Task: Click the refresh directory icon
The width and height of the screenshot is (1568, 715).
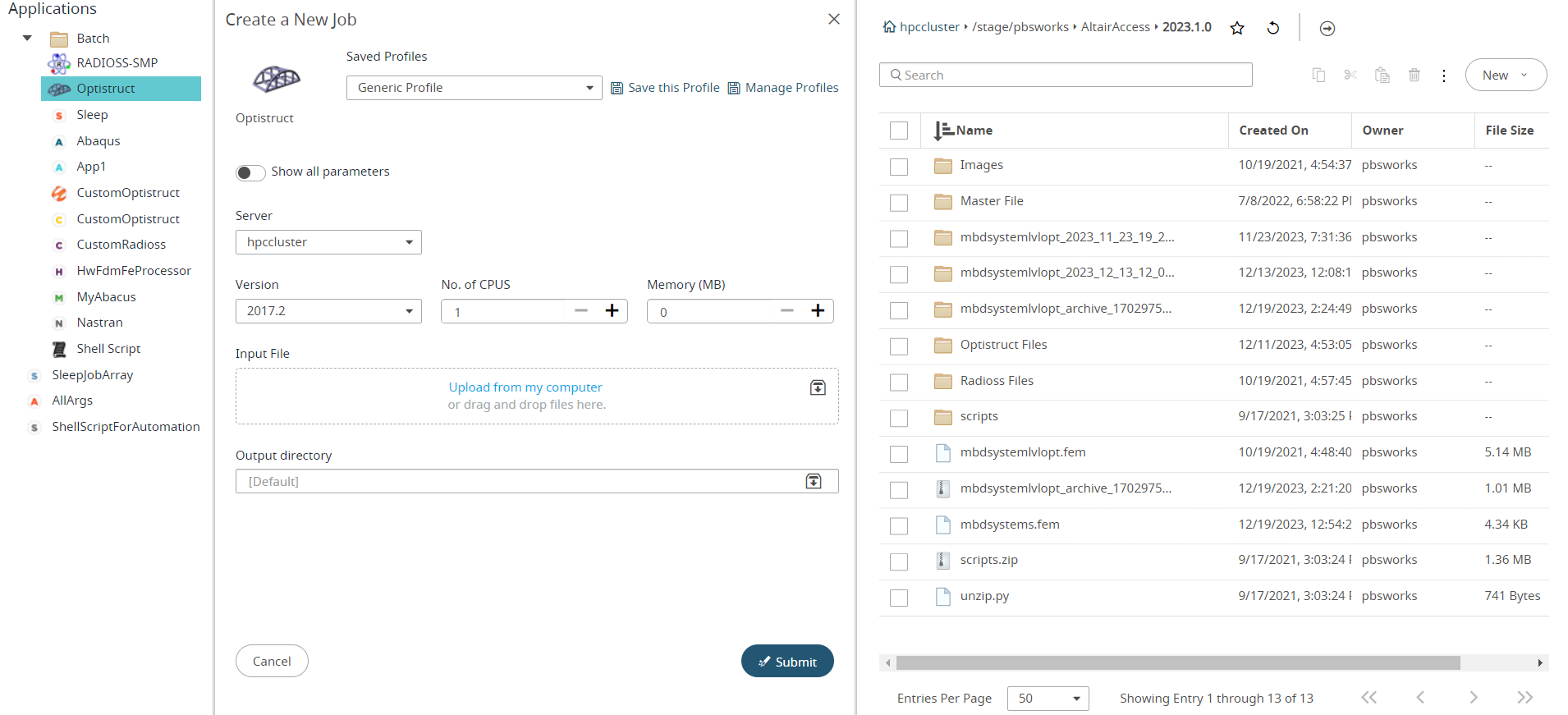Action: tap(1273, 29)
